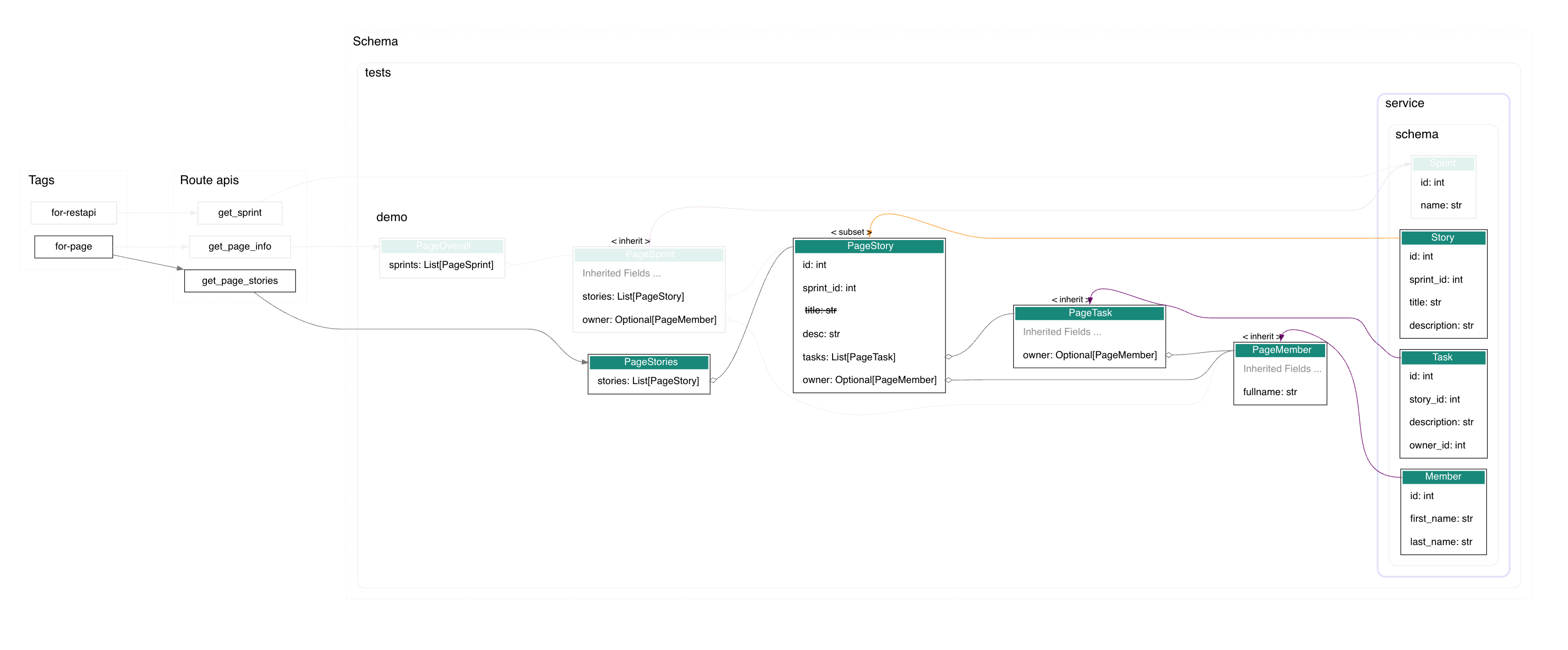Expand Inherited Fields in PageTask

(1062, 331)
